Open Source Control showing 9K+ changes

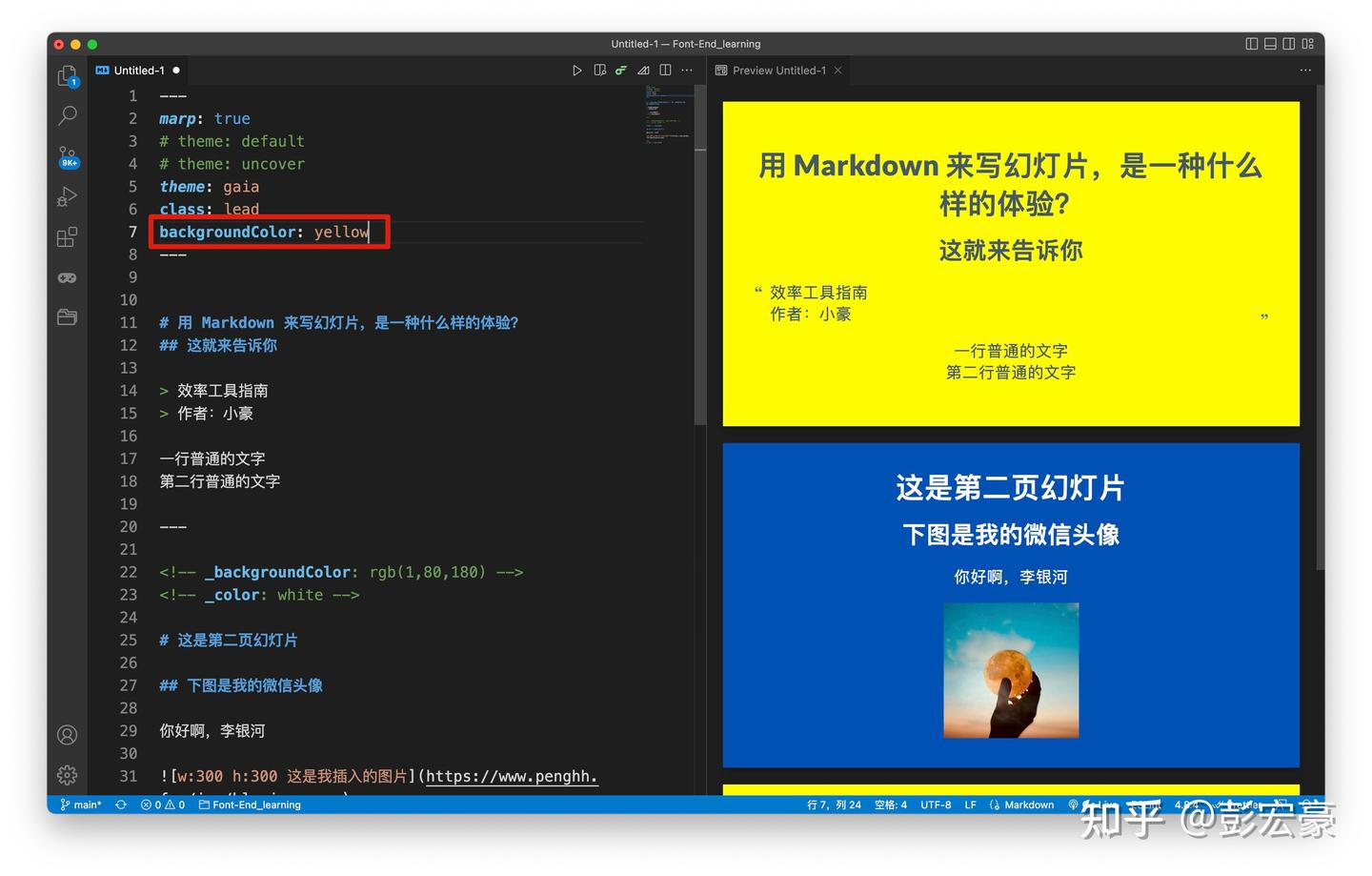[x=67, y=155]
